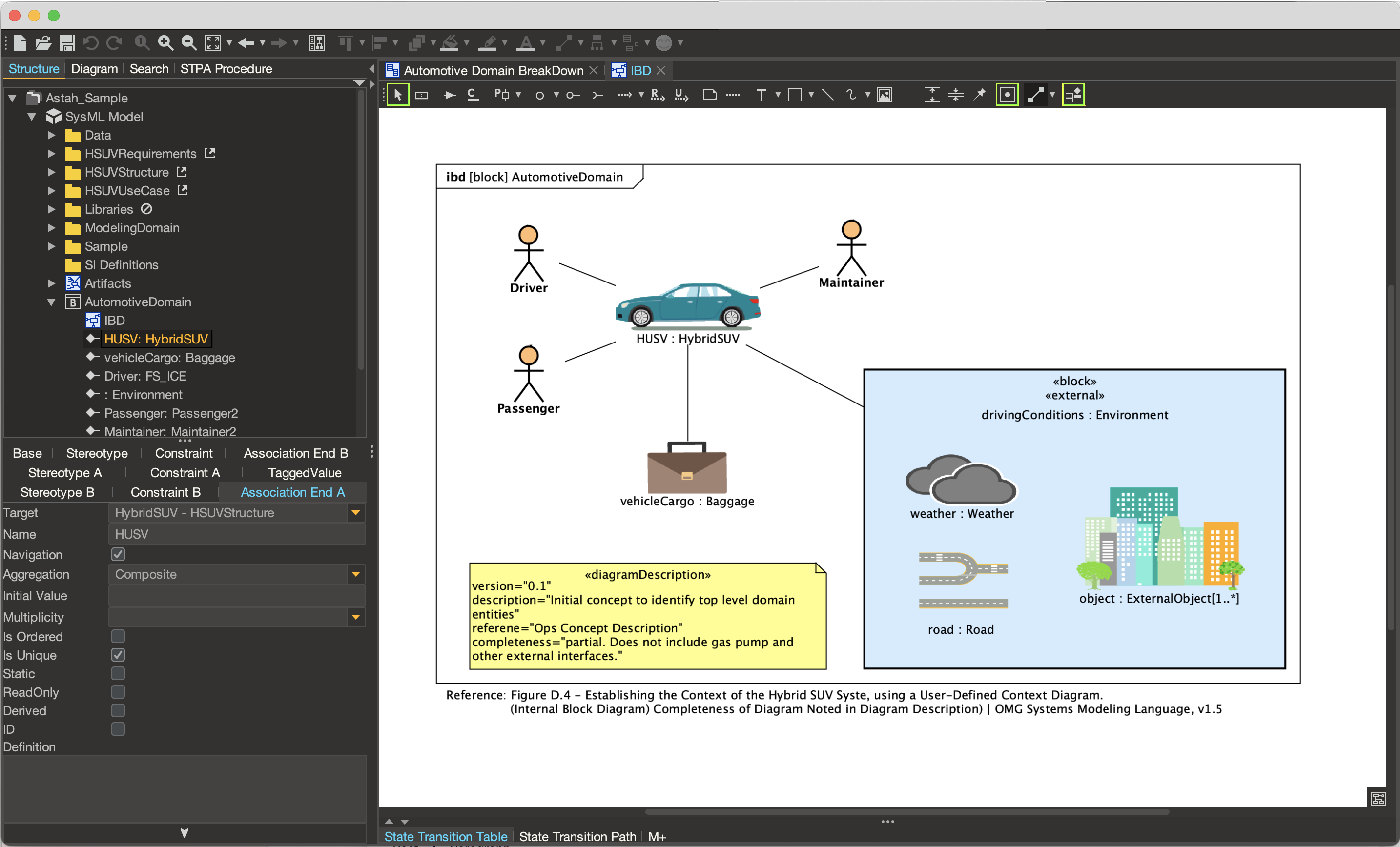Click the Zoom In magnifier icon
Image resolution: width=1400 pixels, height=847 pixels.
tap(165, 42)
